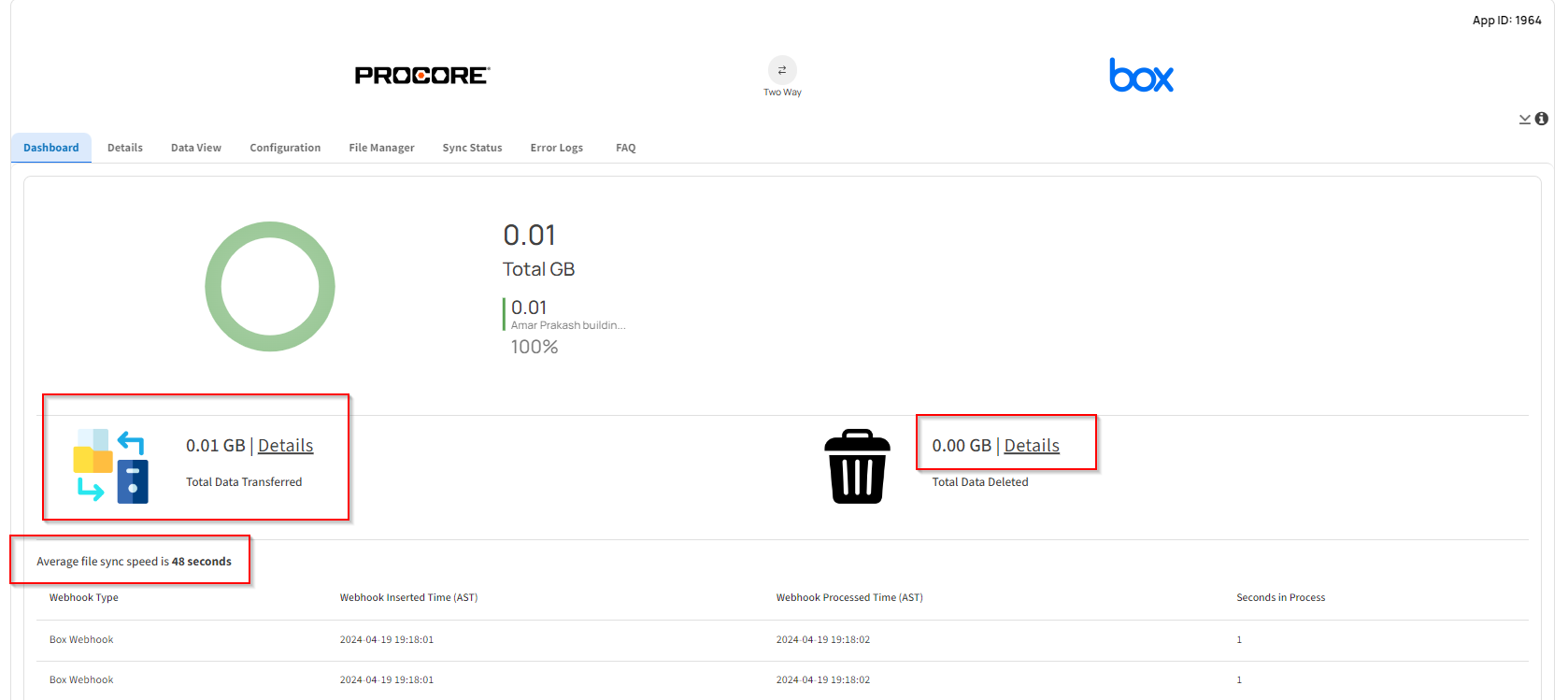Open the Data View tab
This screenshot has width=1568, height=700.
click(196, 148)
